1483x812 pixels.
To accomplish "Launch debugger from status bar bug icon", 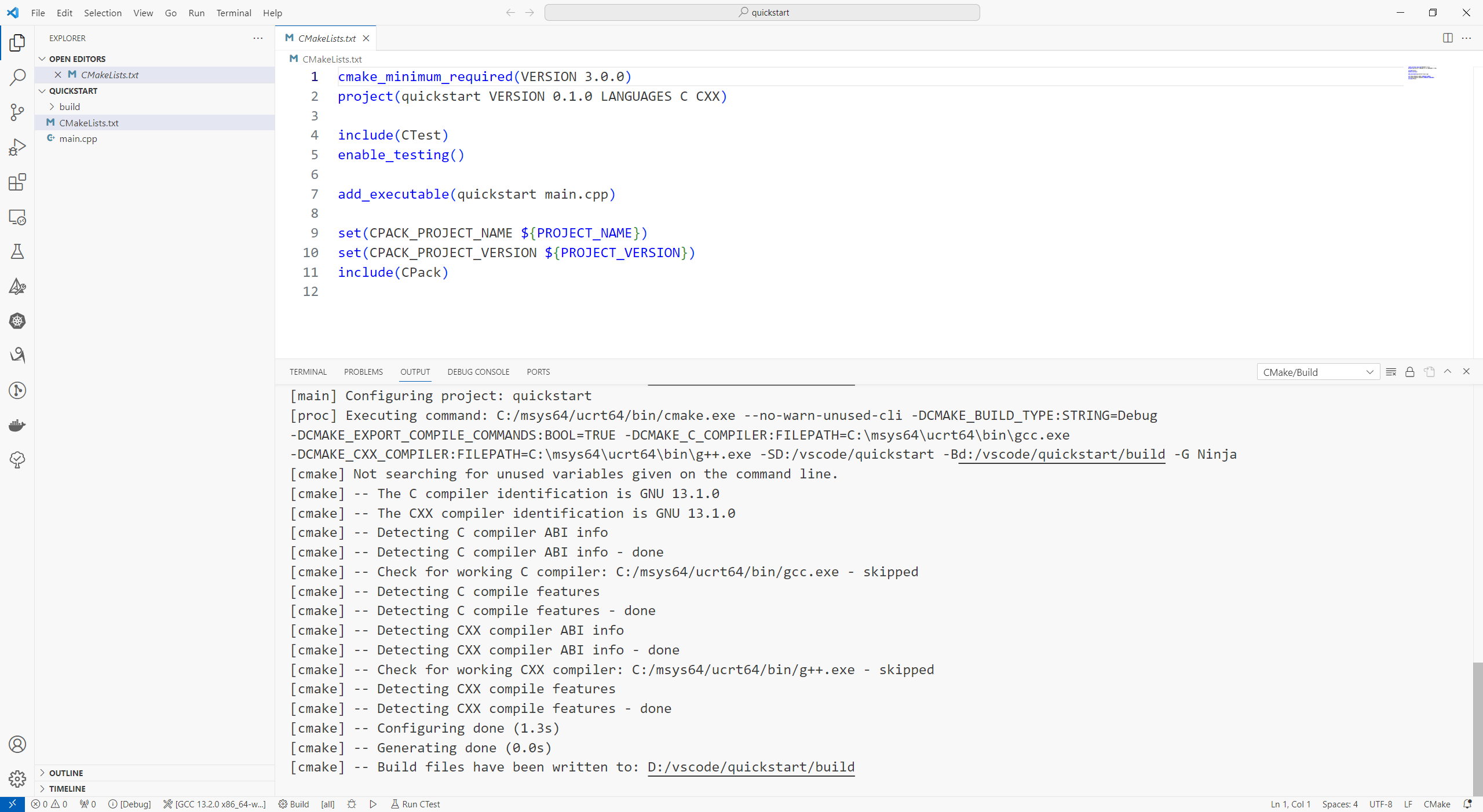I will click(352, 804).
